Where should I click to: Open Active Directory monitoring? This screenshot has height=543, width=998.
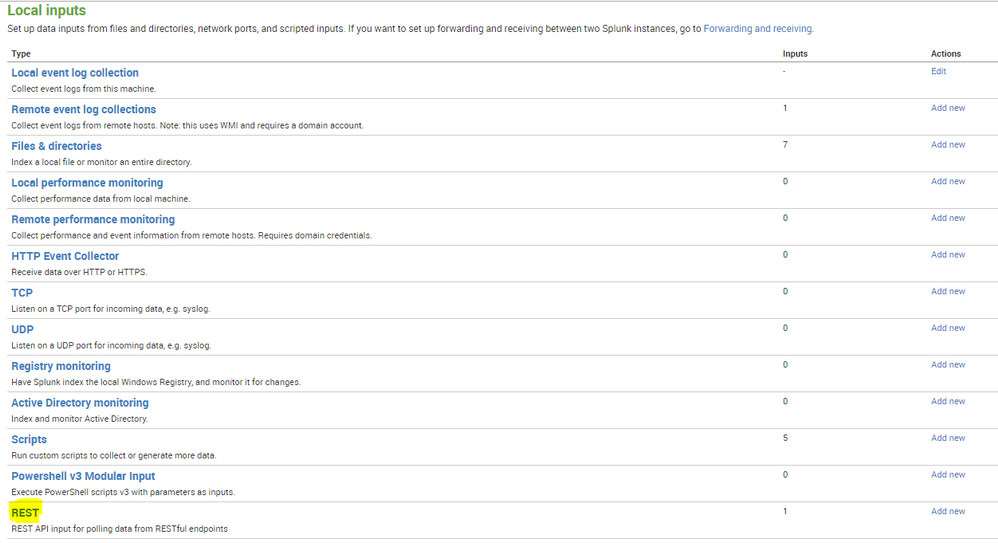[x=80, y=403]
